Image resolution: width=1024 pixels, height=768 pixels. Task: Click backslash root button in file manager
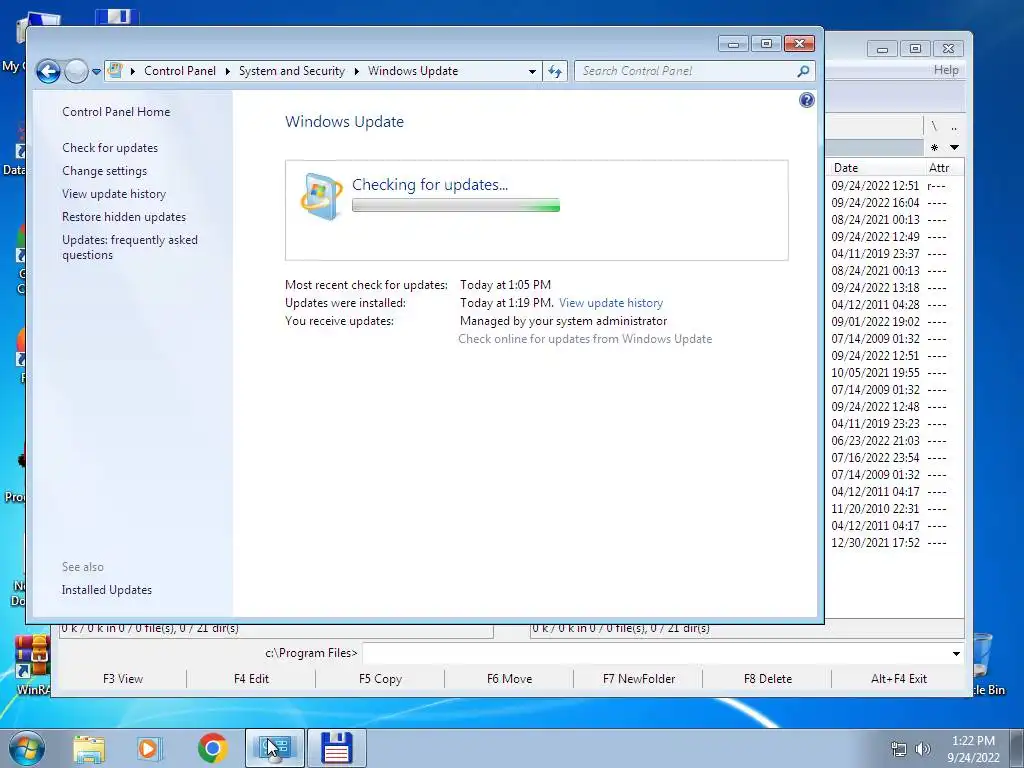934,127
